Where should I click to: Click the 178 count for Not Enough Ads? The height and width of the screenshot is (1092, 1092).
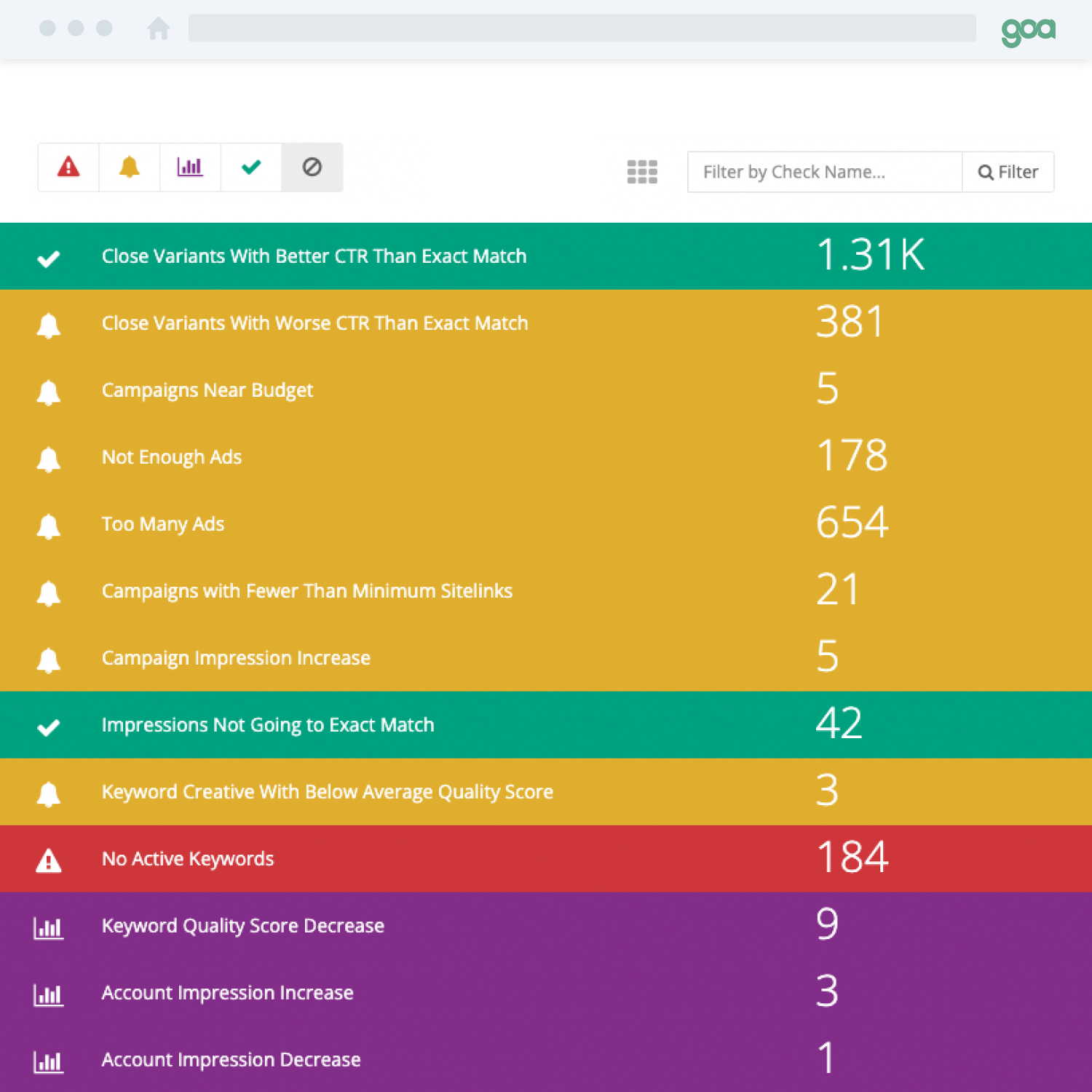coord(852,456)
